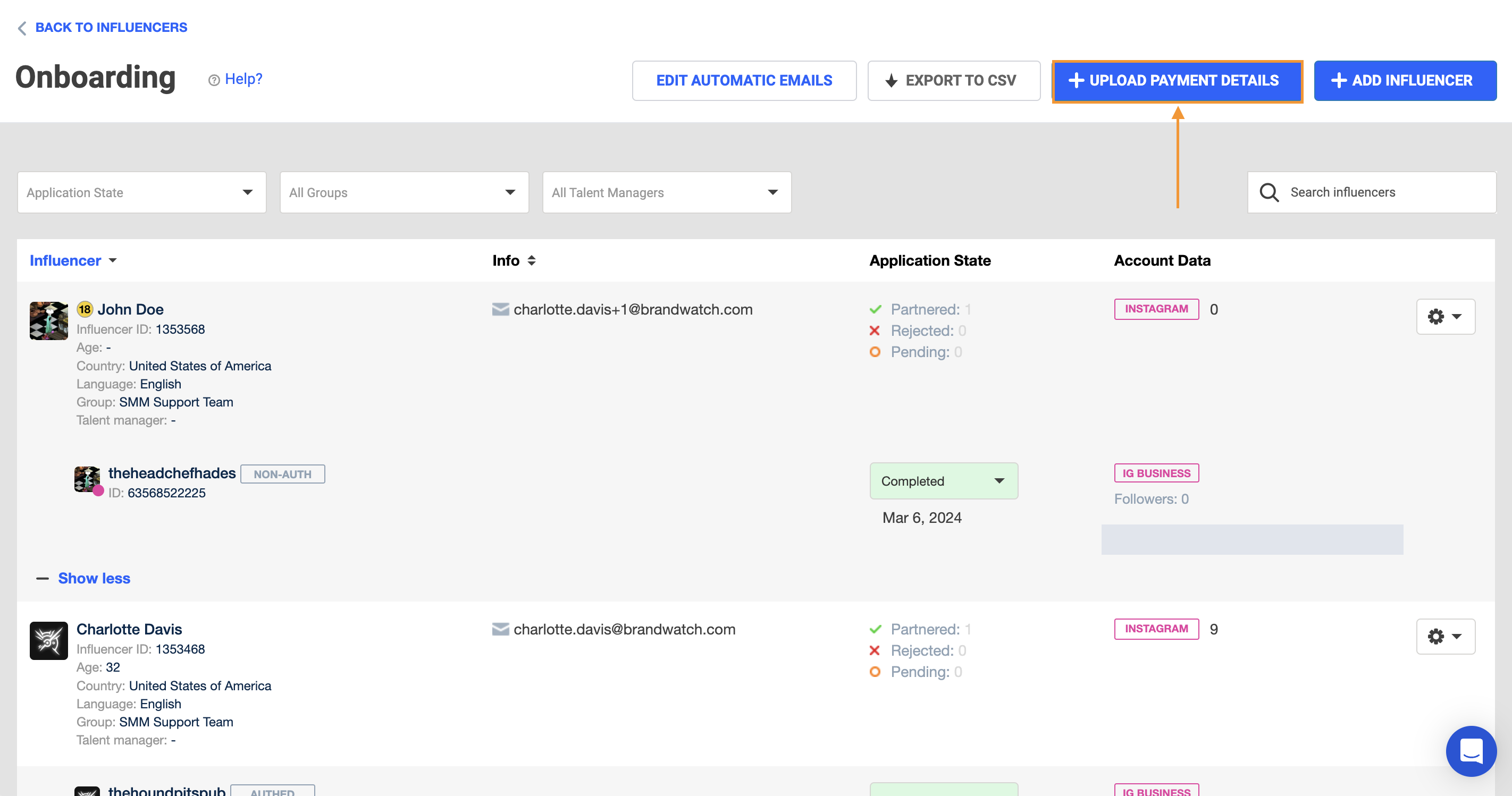Open the chat support bubble
This screenshot has height=796, width=1512.
point(1471,751)
